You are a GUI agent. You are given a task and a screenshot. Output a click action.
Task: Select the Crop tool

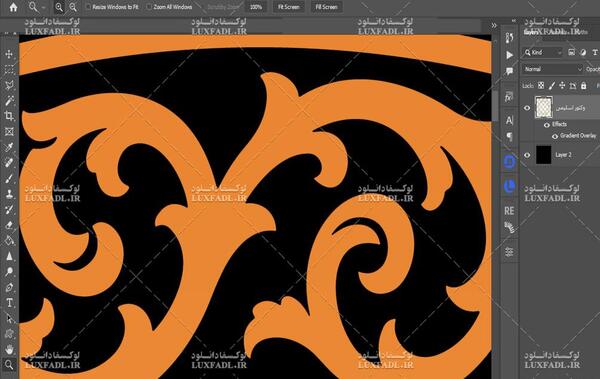pos(9,116)
